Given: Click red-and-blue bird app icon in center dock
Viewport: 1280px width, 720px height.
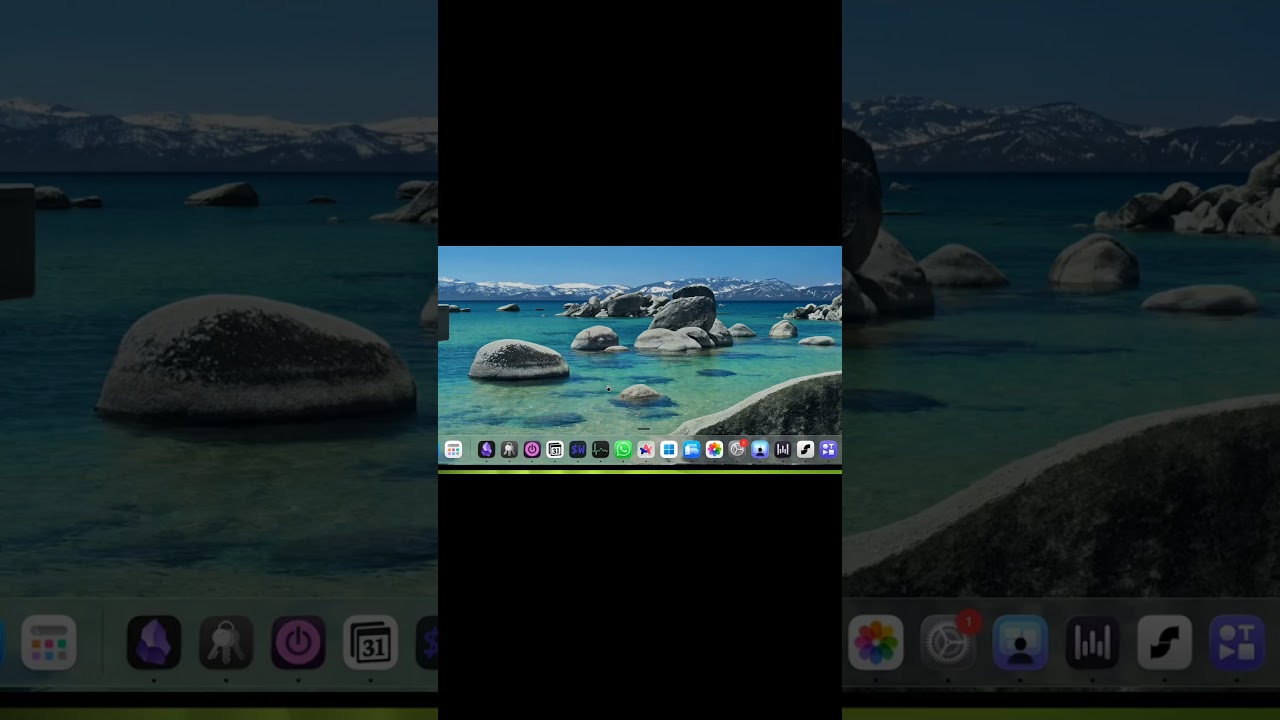Looking at the screenshot, I should click(646, 450).
